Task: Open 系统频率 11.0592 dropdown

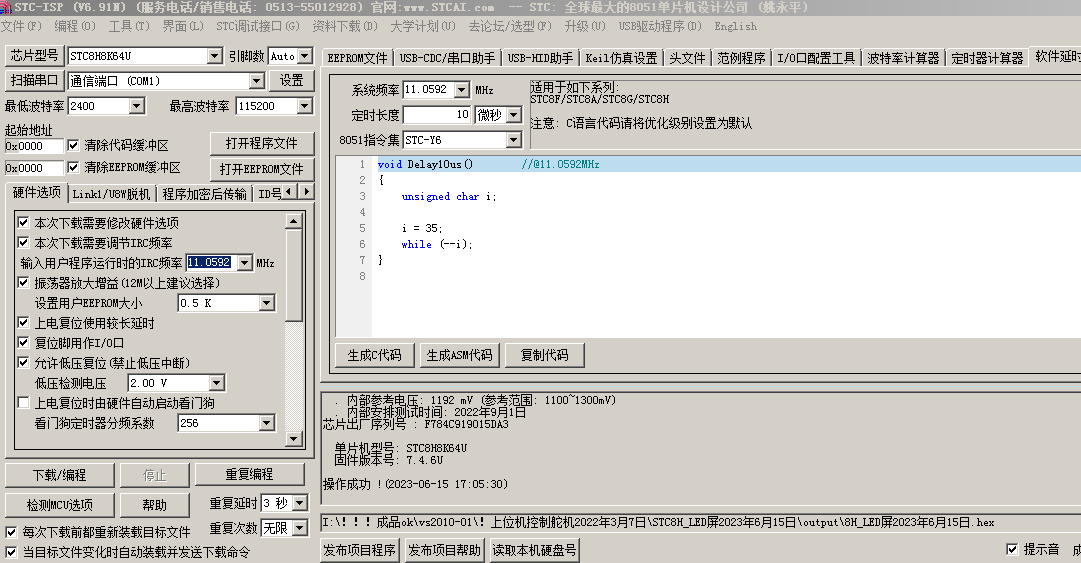Action: [461, 90]
